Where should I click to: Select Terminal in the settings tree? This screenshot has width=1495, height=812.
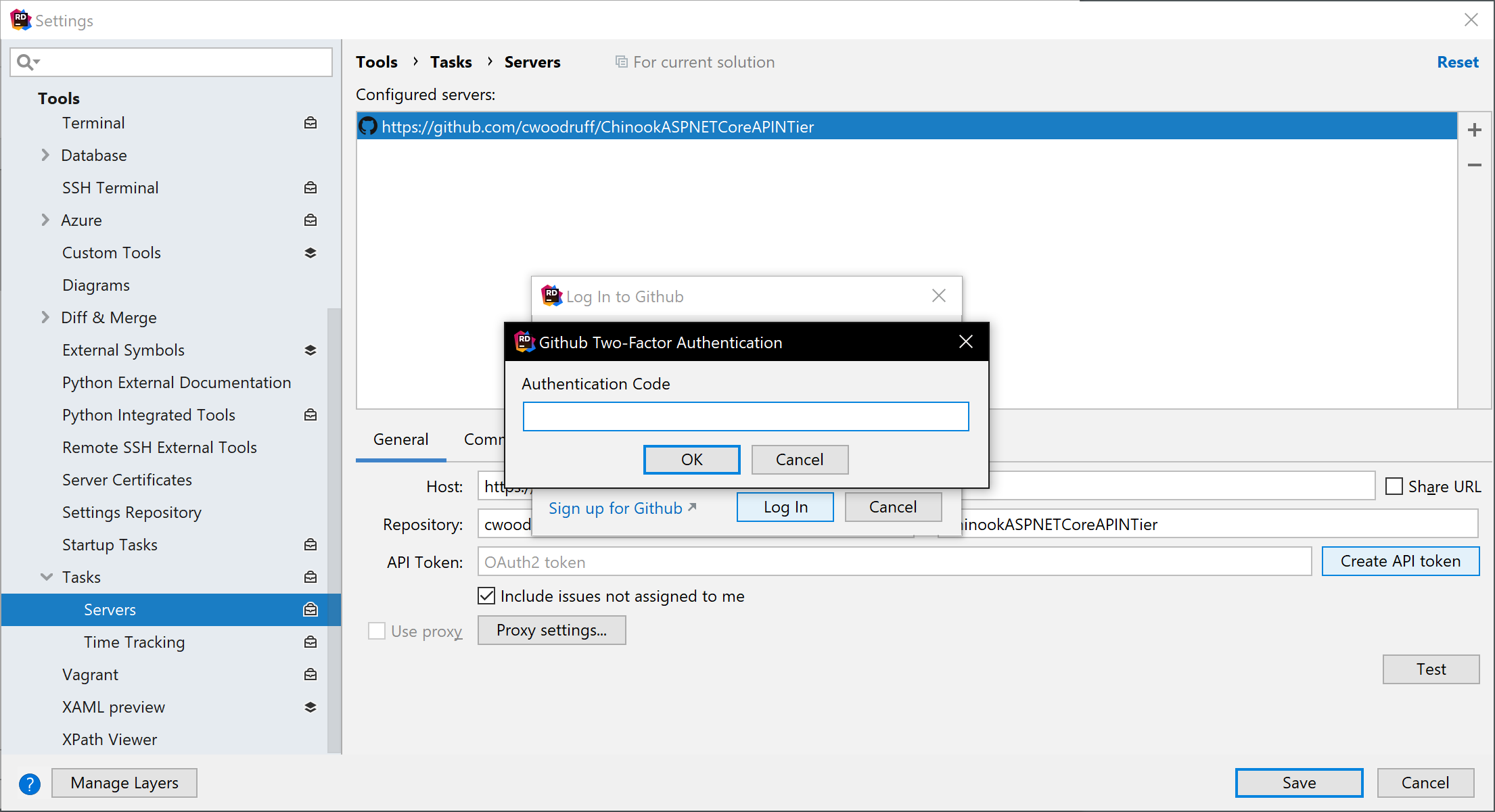pos(94,123)
